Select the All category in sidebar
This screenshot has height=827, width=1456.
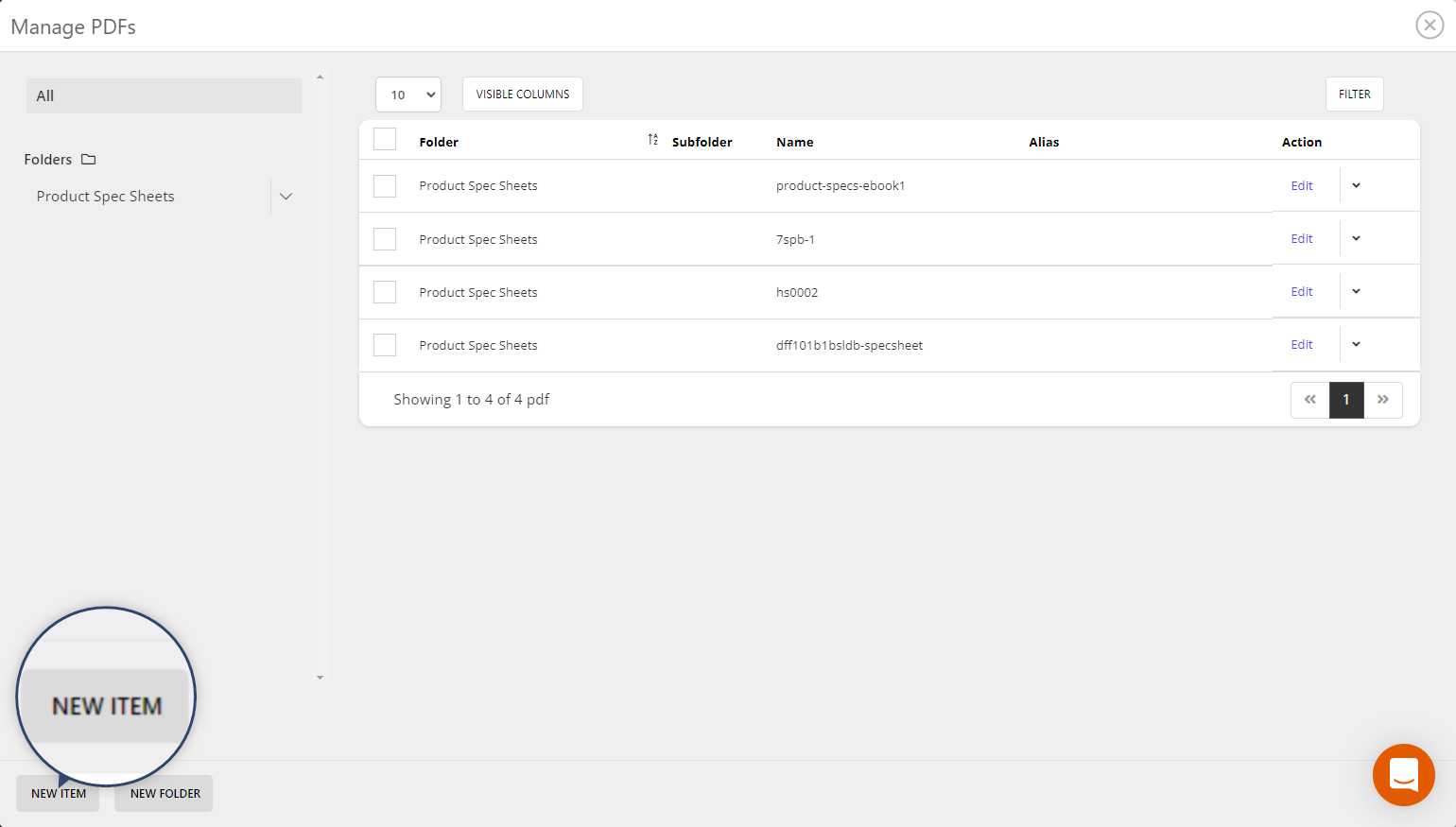[164, 96]
